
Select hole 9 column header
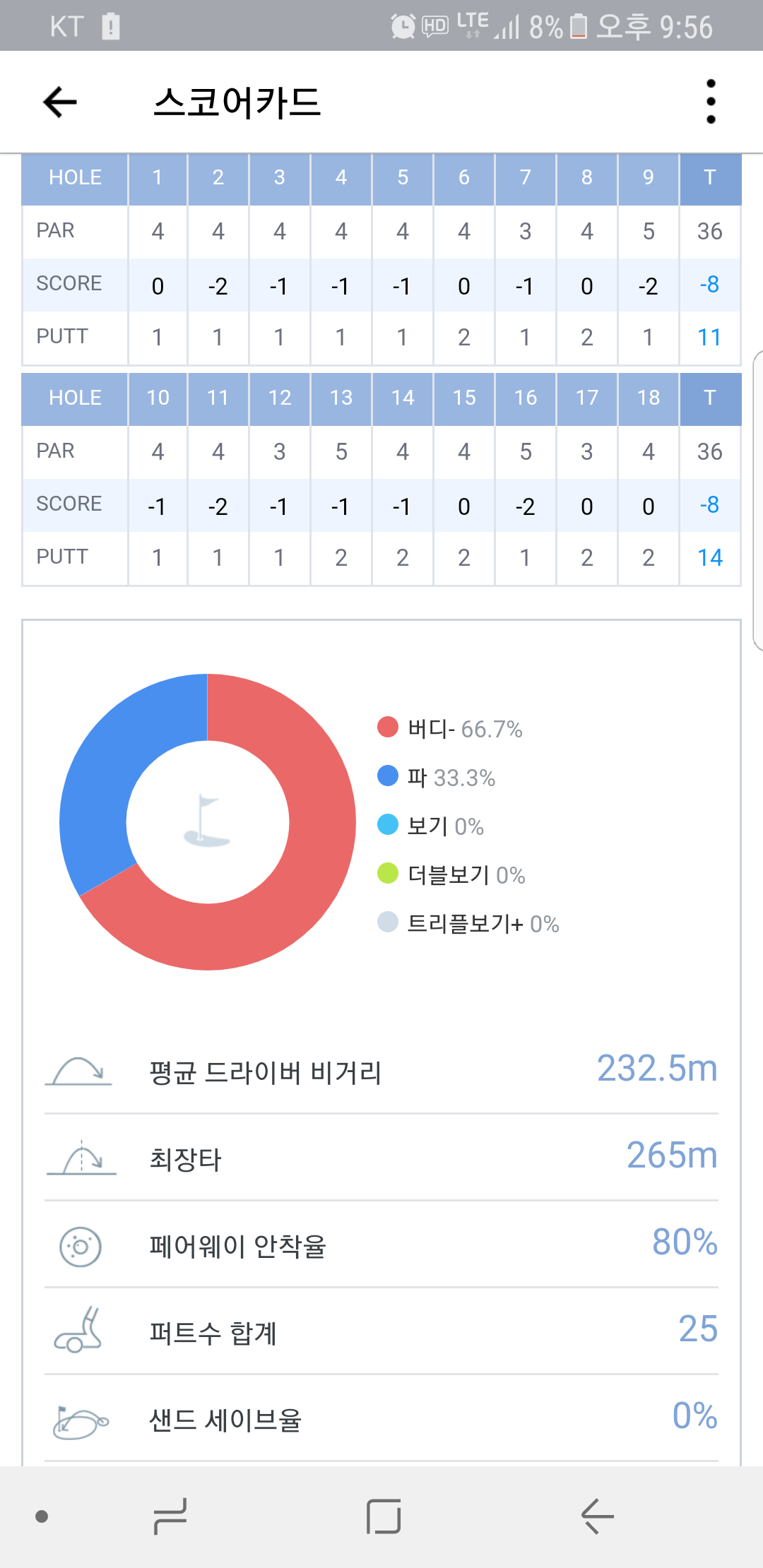[648, 178]
